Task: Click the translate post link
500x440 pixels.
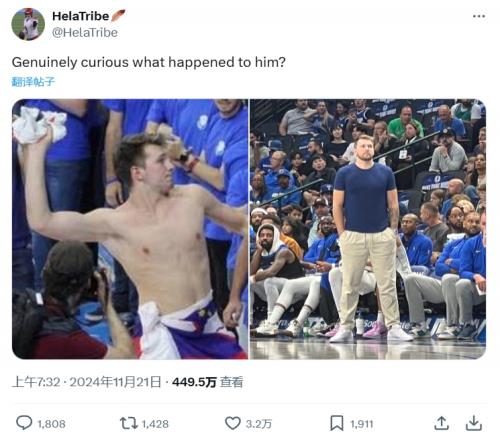Action: pyautogui.click(x=33, y=81)
